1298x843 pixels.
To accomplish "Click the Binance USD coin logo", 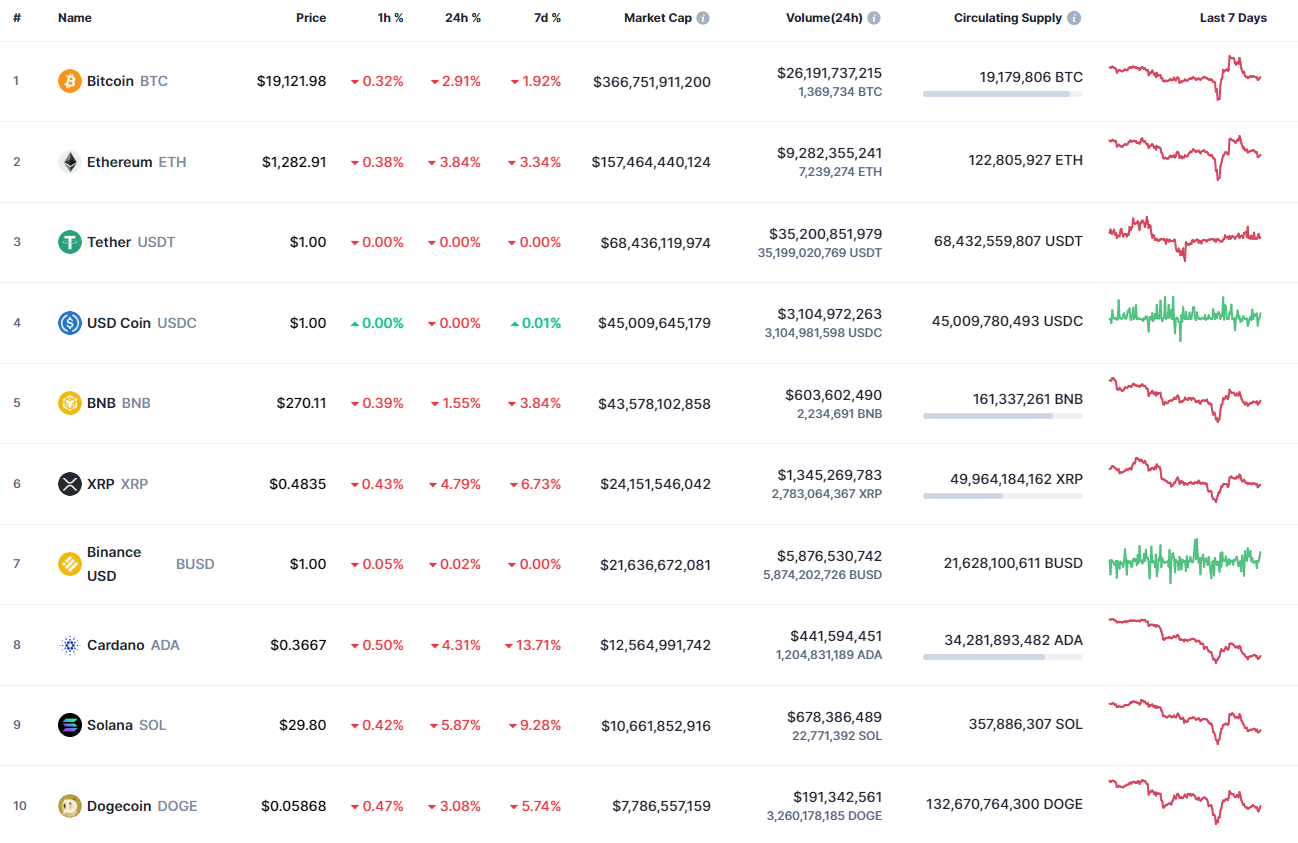I will pyautogui.click(x=69, y=563).
